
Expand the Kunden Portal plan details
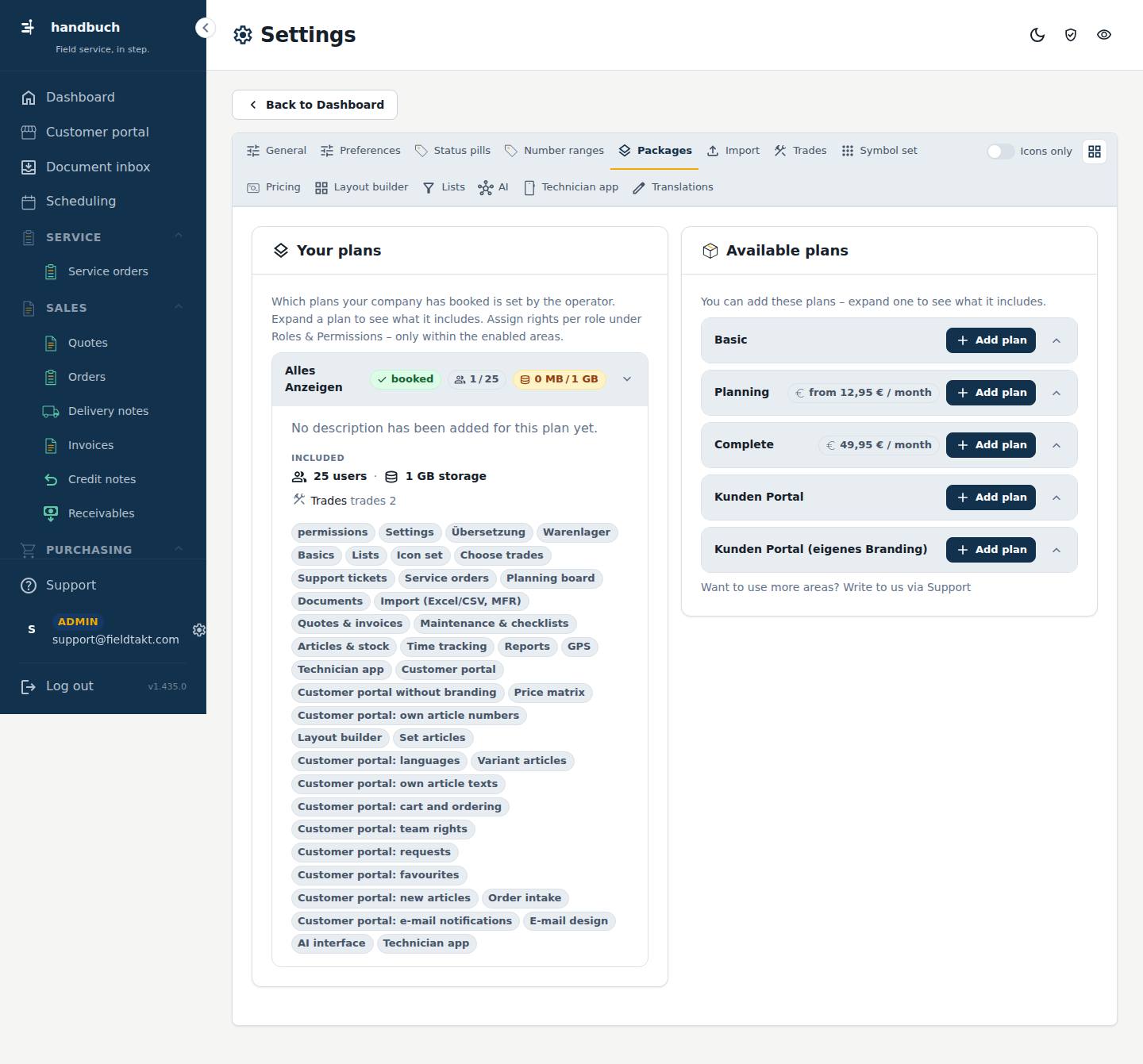point(1056,497)
